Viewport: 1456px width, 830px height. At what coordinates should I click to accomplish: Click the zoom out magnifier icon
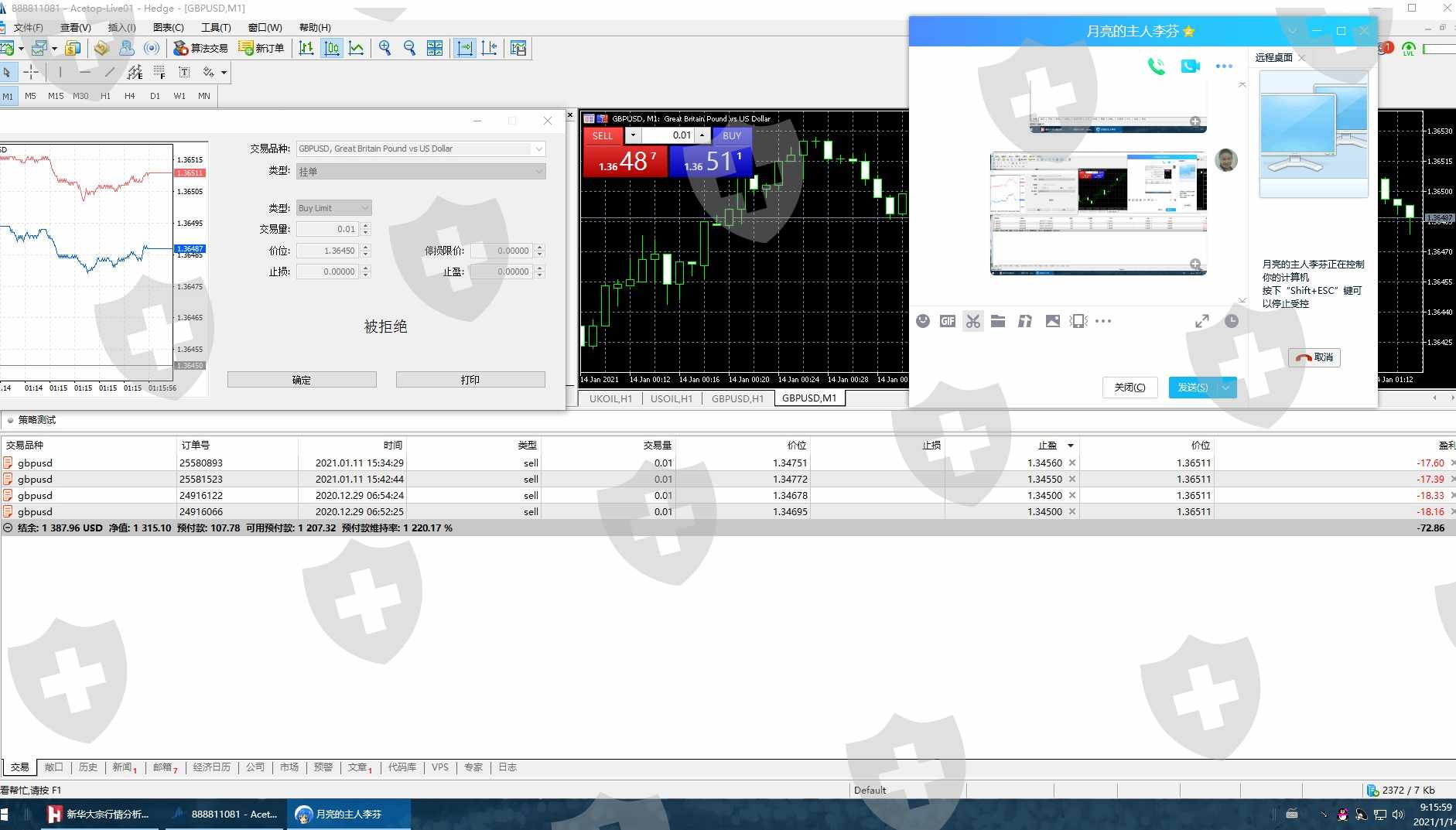(409, 48)
